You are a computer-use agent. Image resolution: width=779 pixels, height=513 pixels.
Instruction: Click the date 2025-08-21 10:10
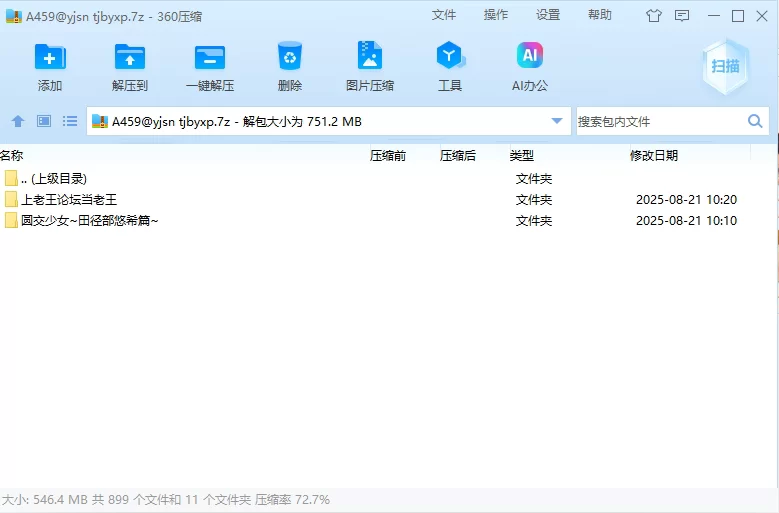(x=686, y=220)
